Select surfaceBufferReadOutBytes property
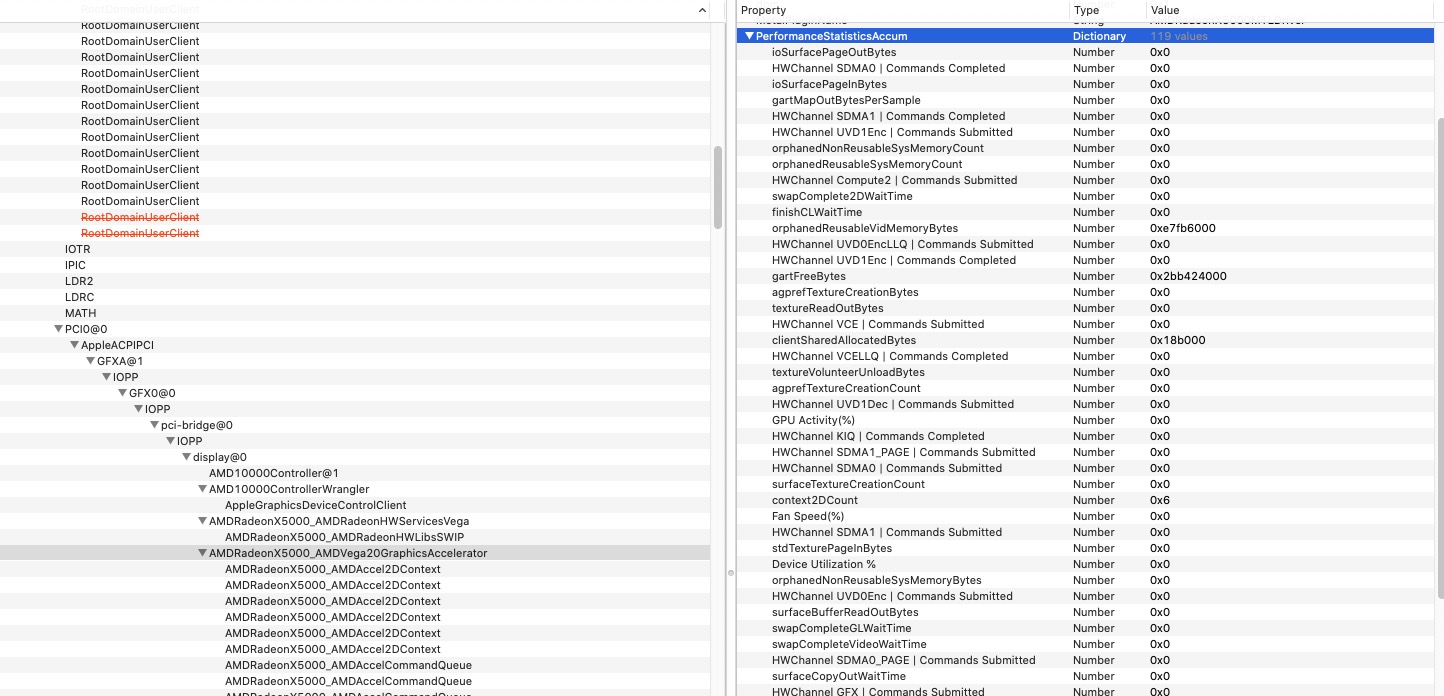 tap(845, 612)
